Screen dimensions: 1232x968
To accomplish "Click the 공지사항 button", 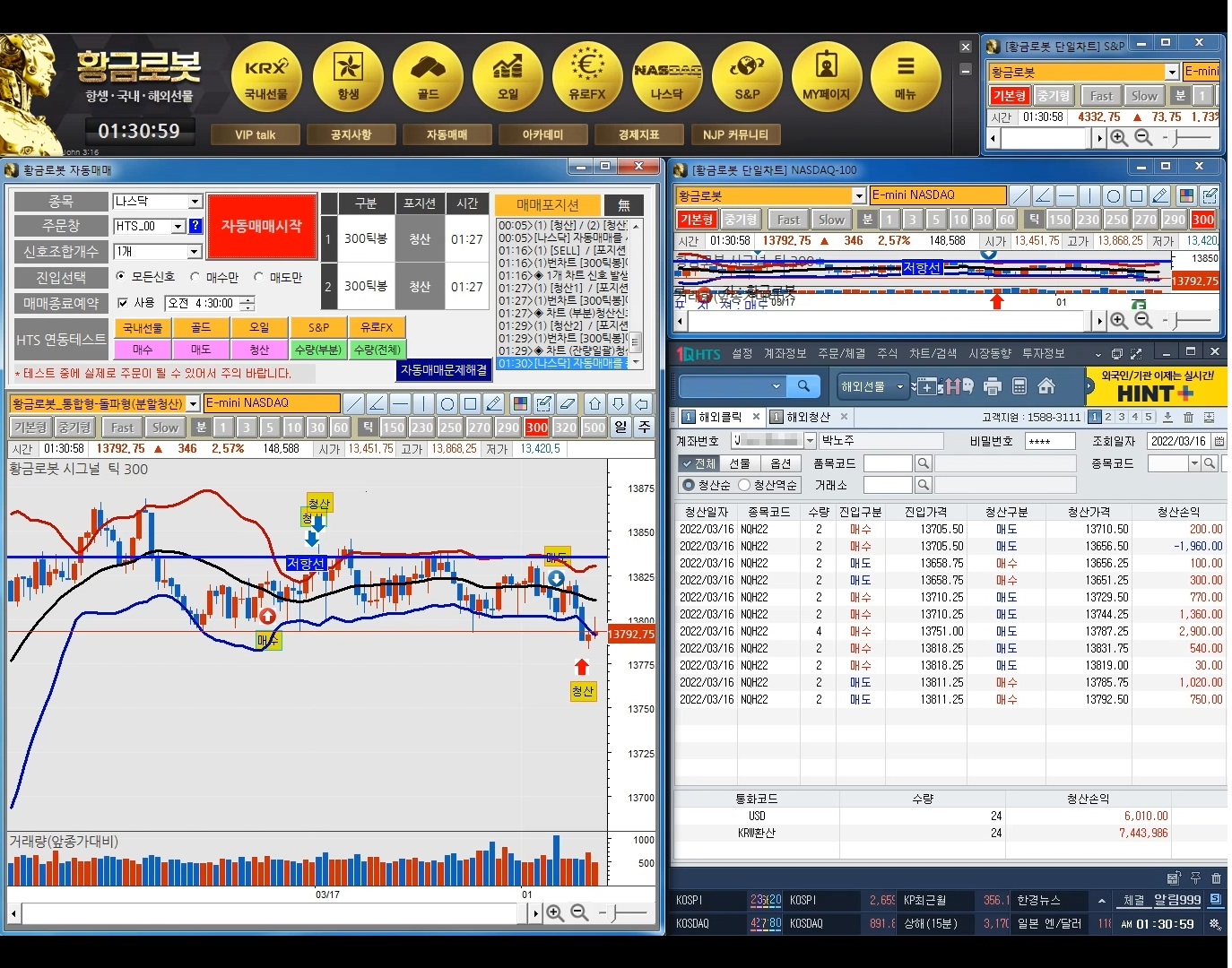I will point(351,134).
